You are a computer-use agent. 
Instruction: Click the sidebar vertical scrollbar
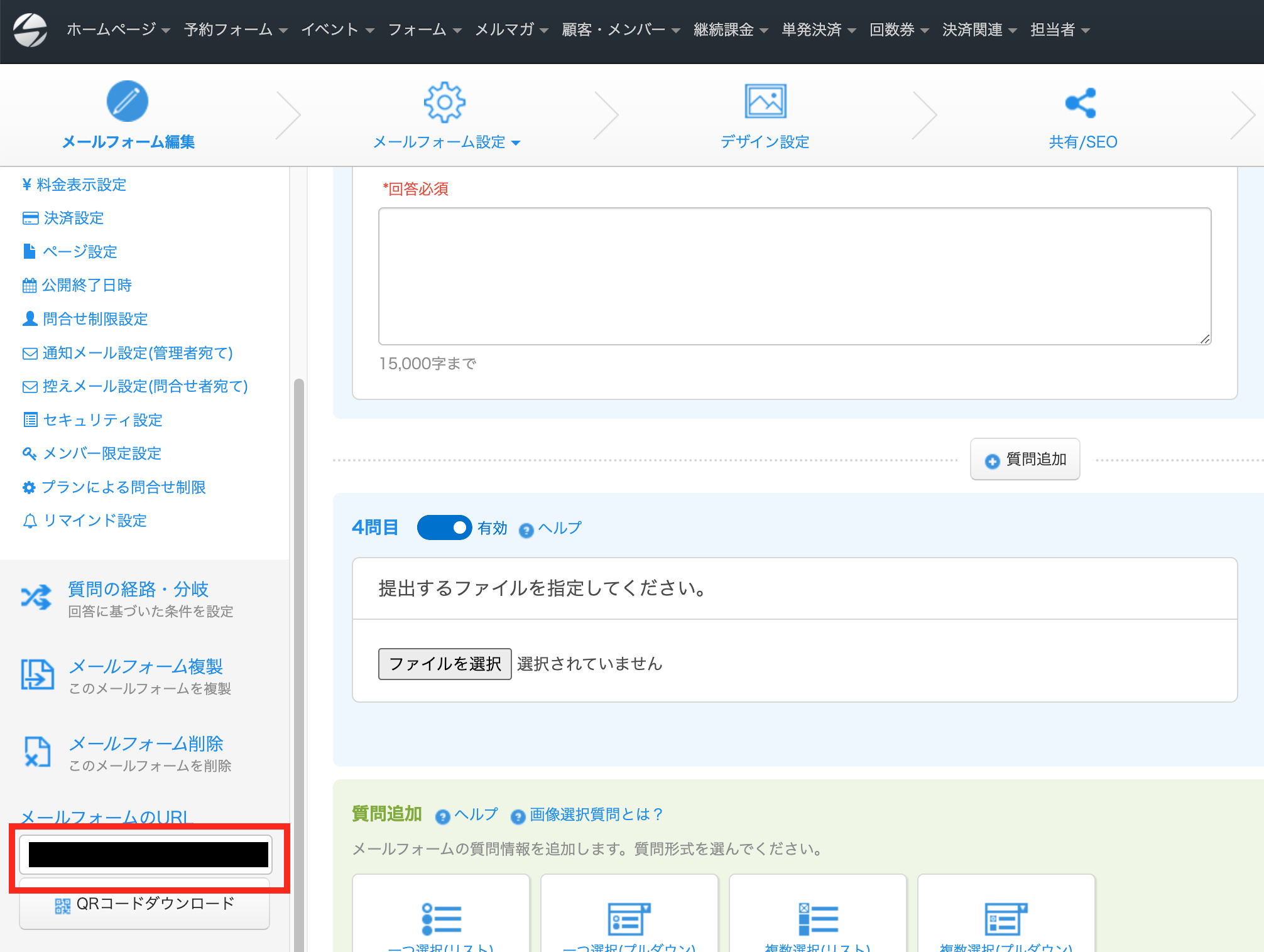click(299, 664)
